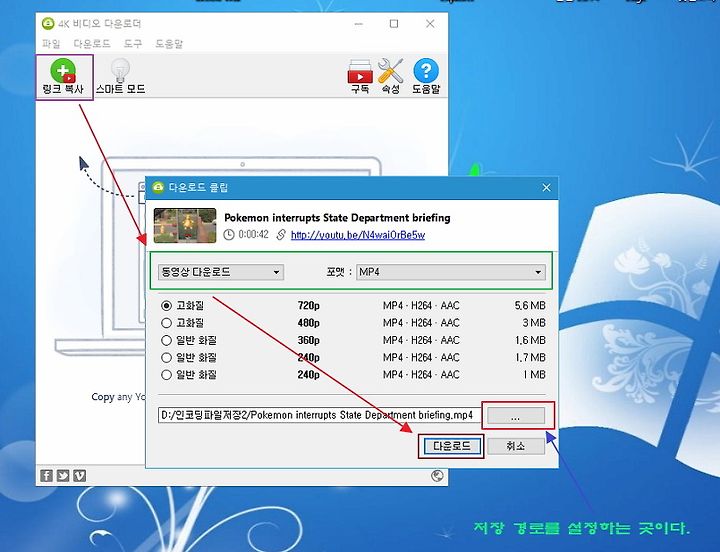720x552 pixels.
Task: Click the 다운로드 button in dialog
Action: point(451,446)
